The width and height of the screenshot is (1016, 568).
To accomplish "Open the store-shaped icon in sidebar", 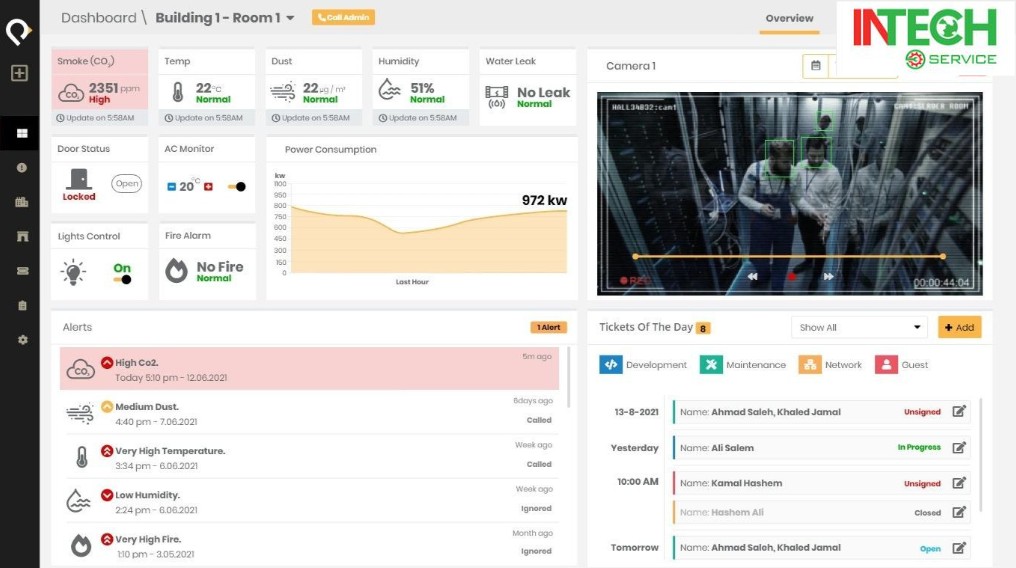I will pos(22,236).
